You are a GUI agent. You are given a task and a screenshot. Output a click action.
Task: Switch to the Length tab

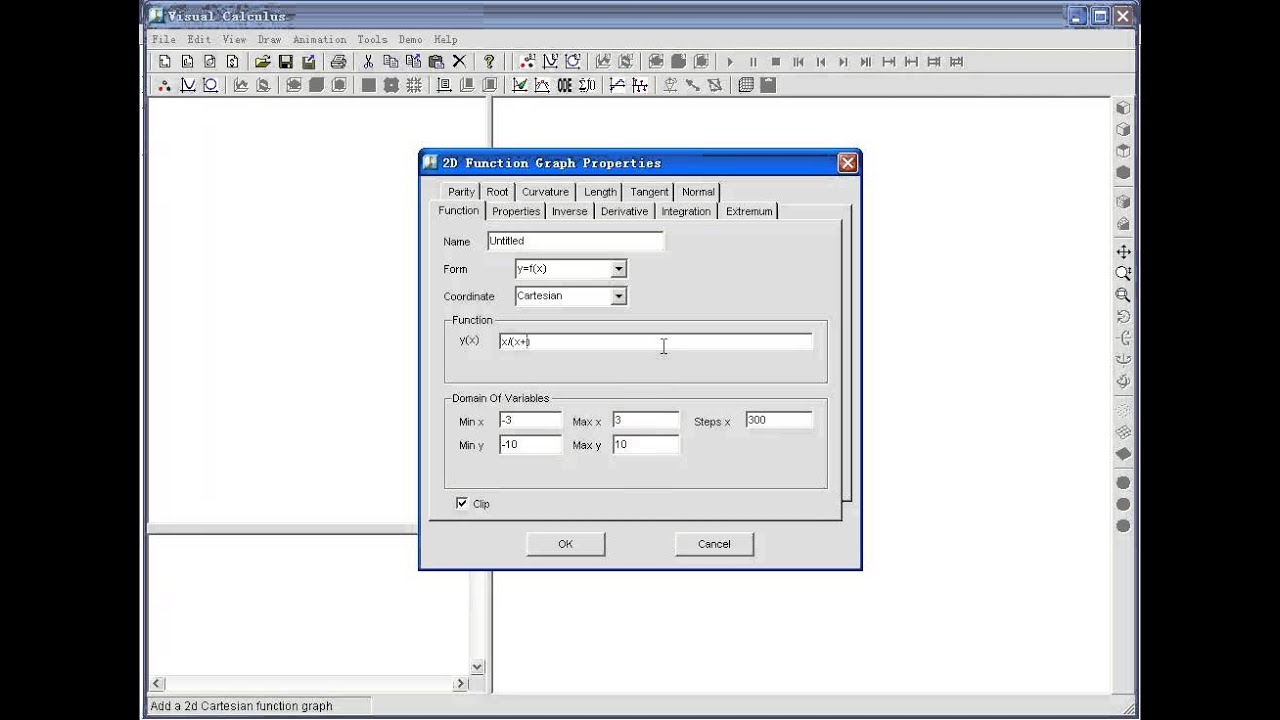point(600,192)
